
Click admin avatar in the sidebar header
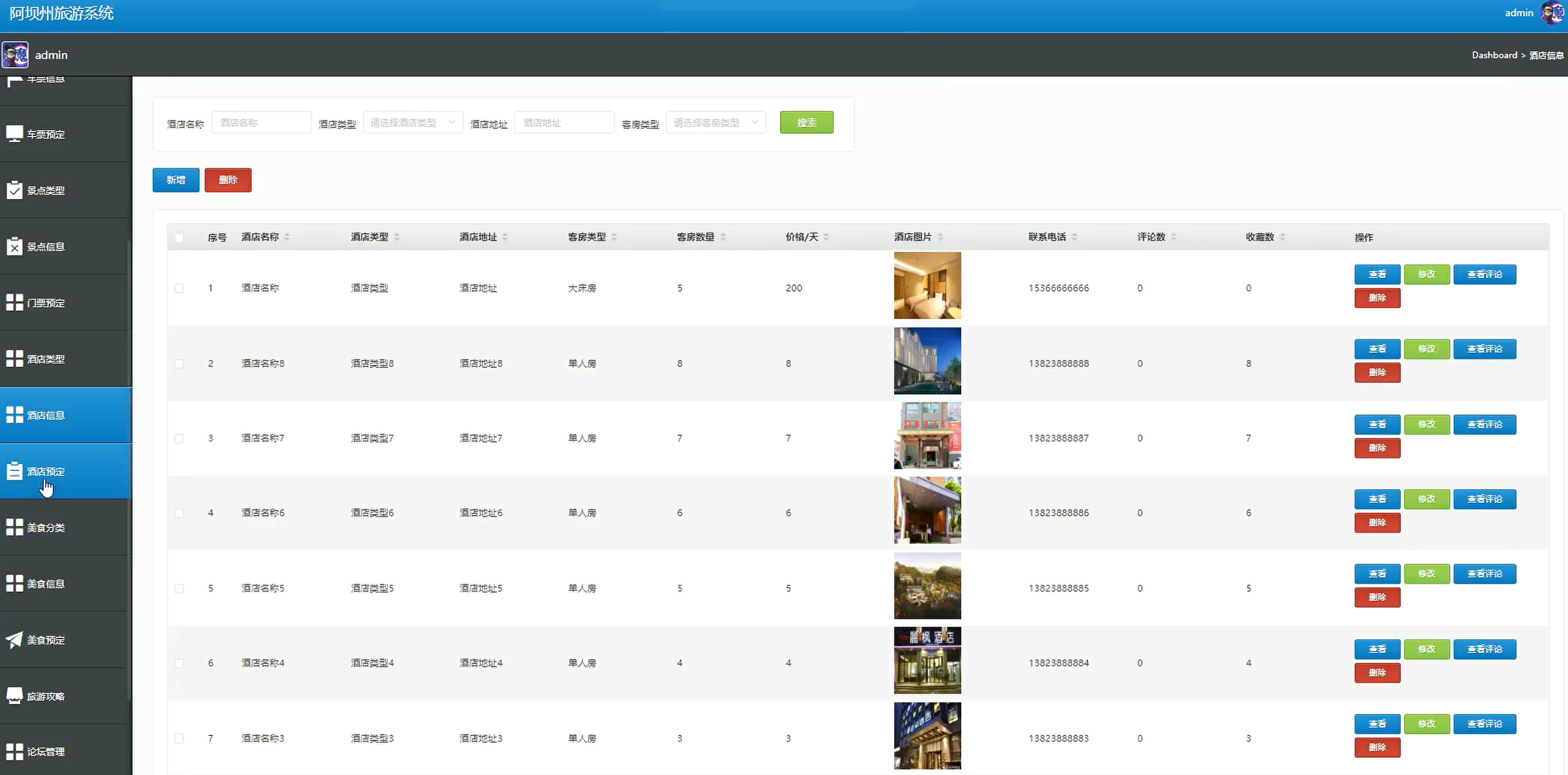click(x=15, y=55)
